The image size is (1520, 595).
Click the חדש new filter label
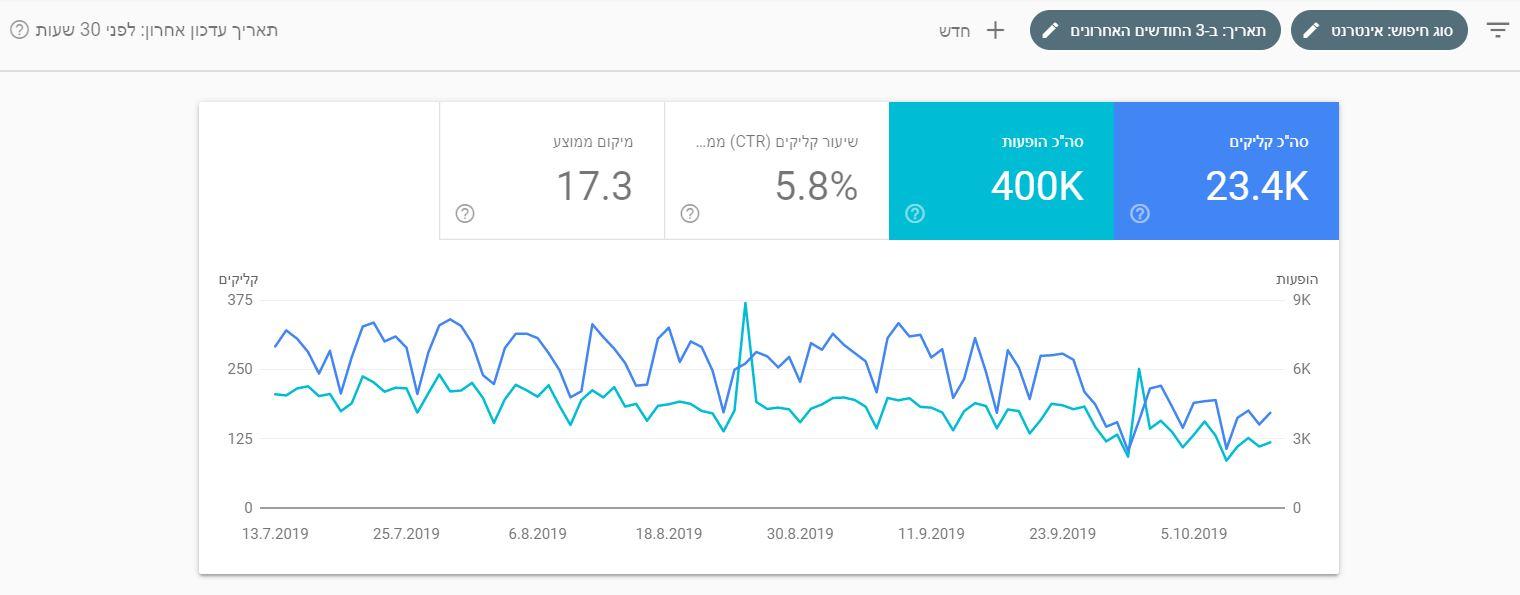tap(955, 30)
